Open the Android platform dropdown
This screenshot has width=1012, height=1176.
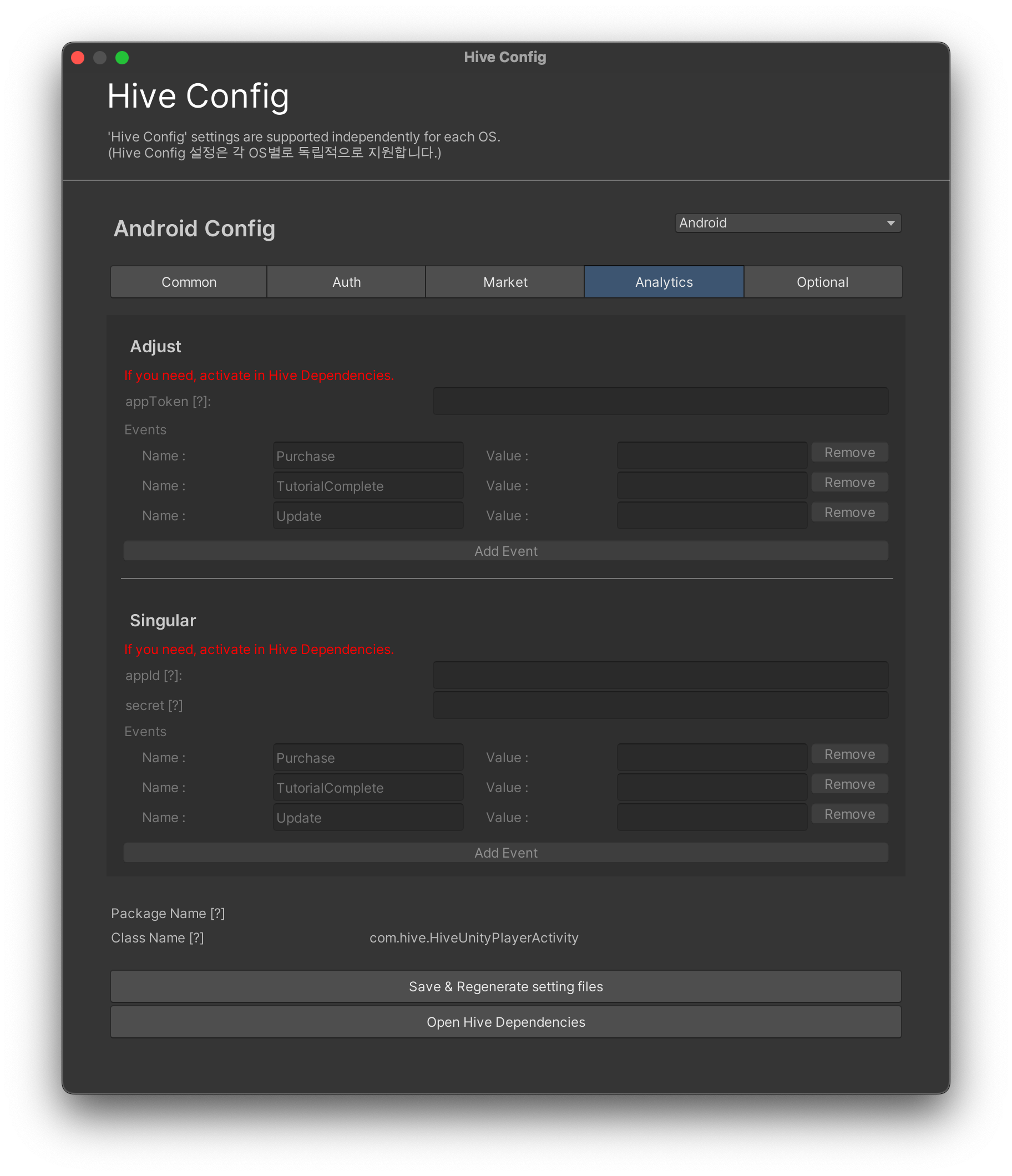click(x=787, y=223)
